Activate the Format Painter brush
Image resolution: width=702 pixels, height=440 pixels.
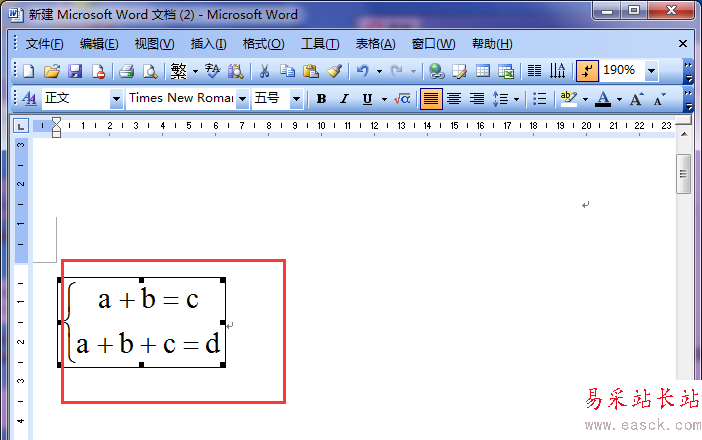coord(334,71)
